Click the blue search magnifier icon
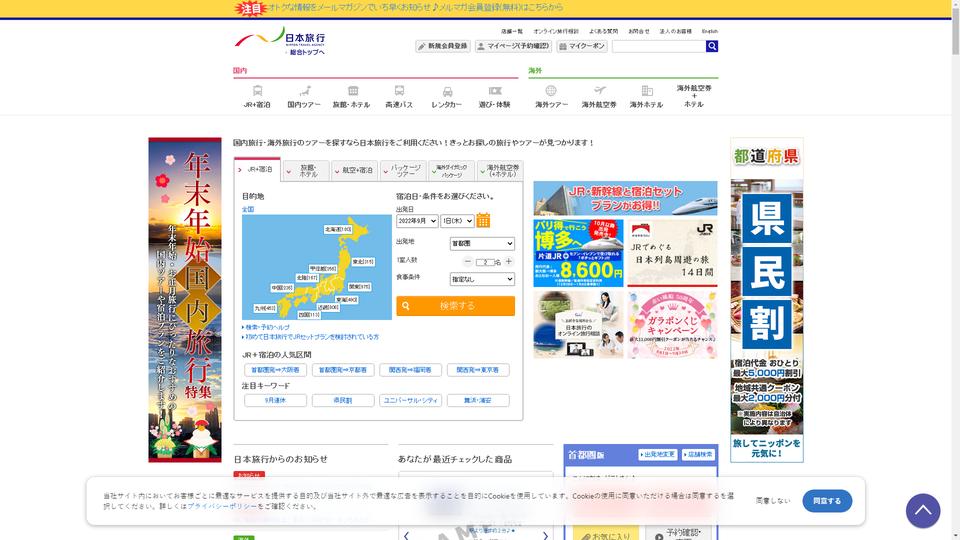 pos(712,47)
